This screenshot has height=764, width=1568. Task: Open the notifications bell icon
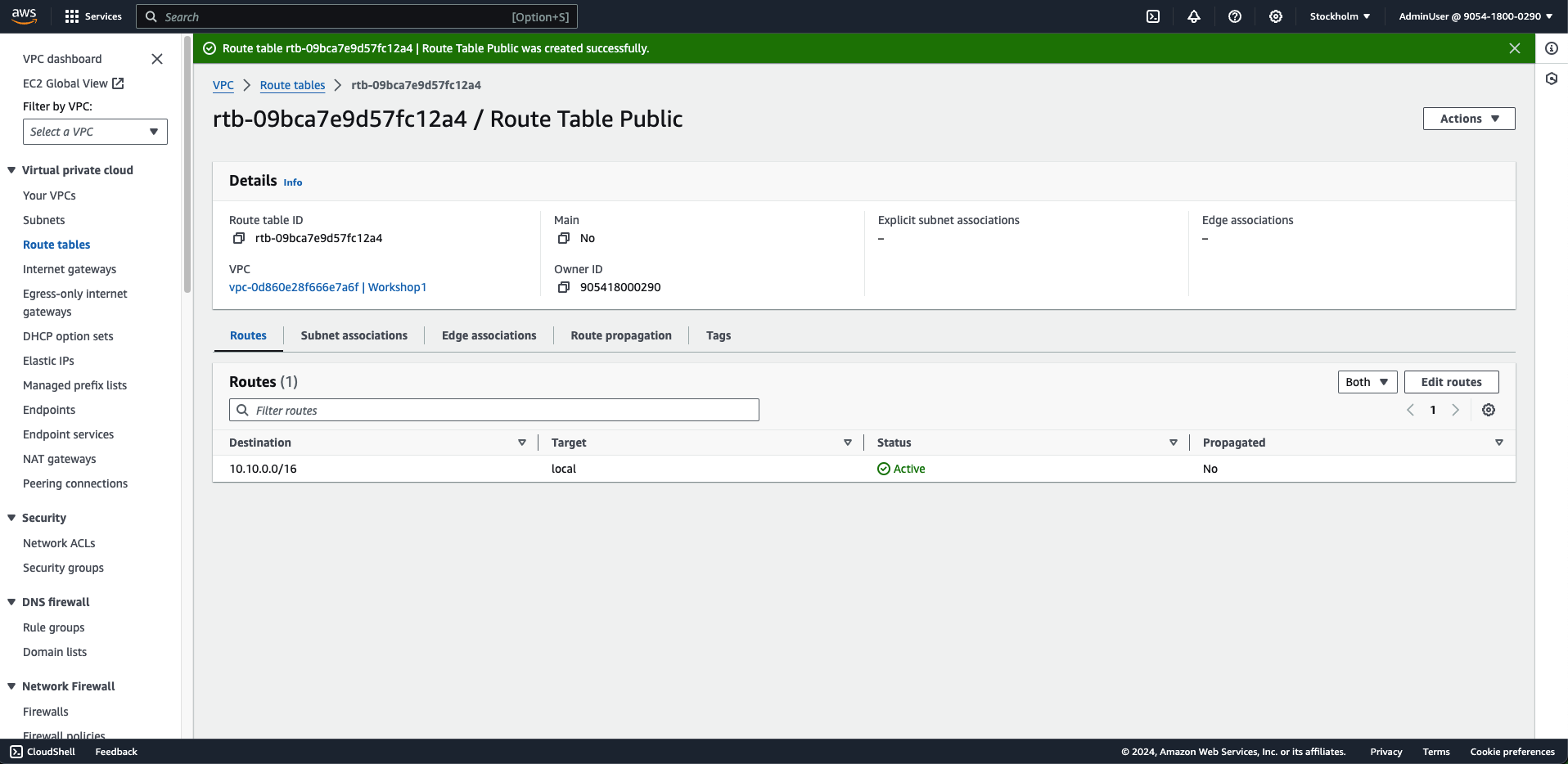click(x=1194, y=16)
